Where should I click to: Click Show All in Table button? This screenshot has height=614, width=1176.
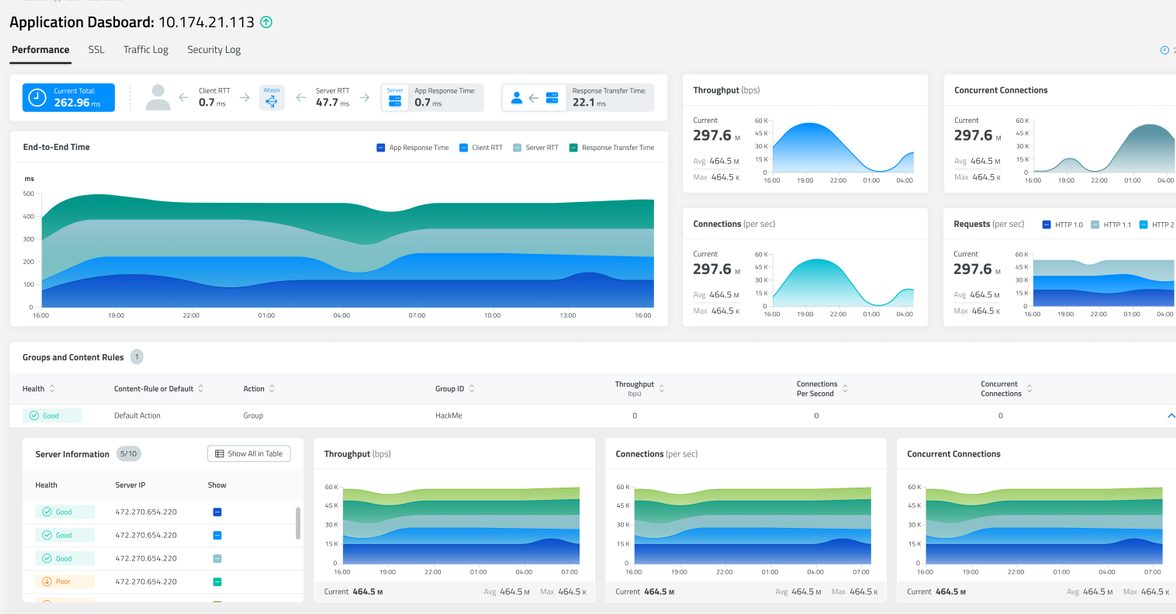point(249,454)
